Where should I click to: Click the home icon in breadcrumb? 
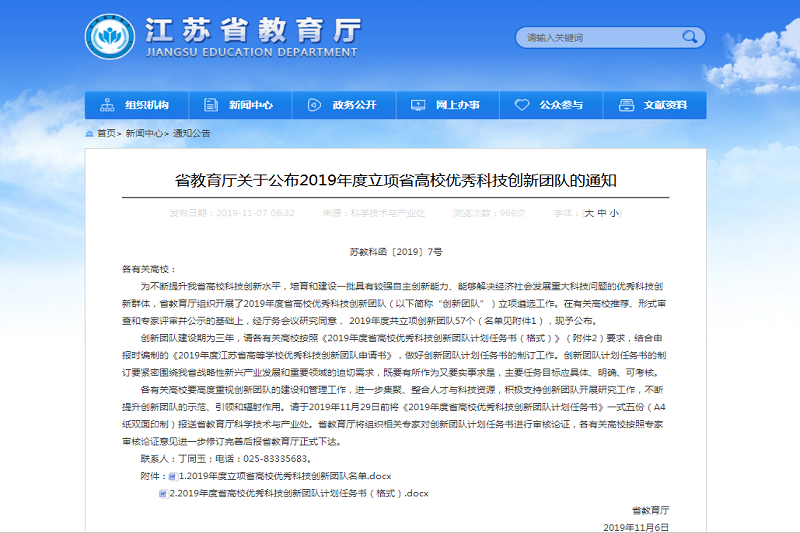pos(90,133)
